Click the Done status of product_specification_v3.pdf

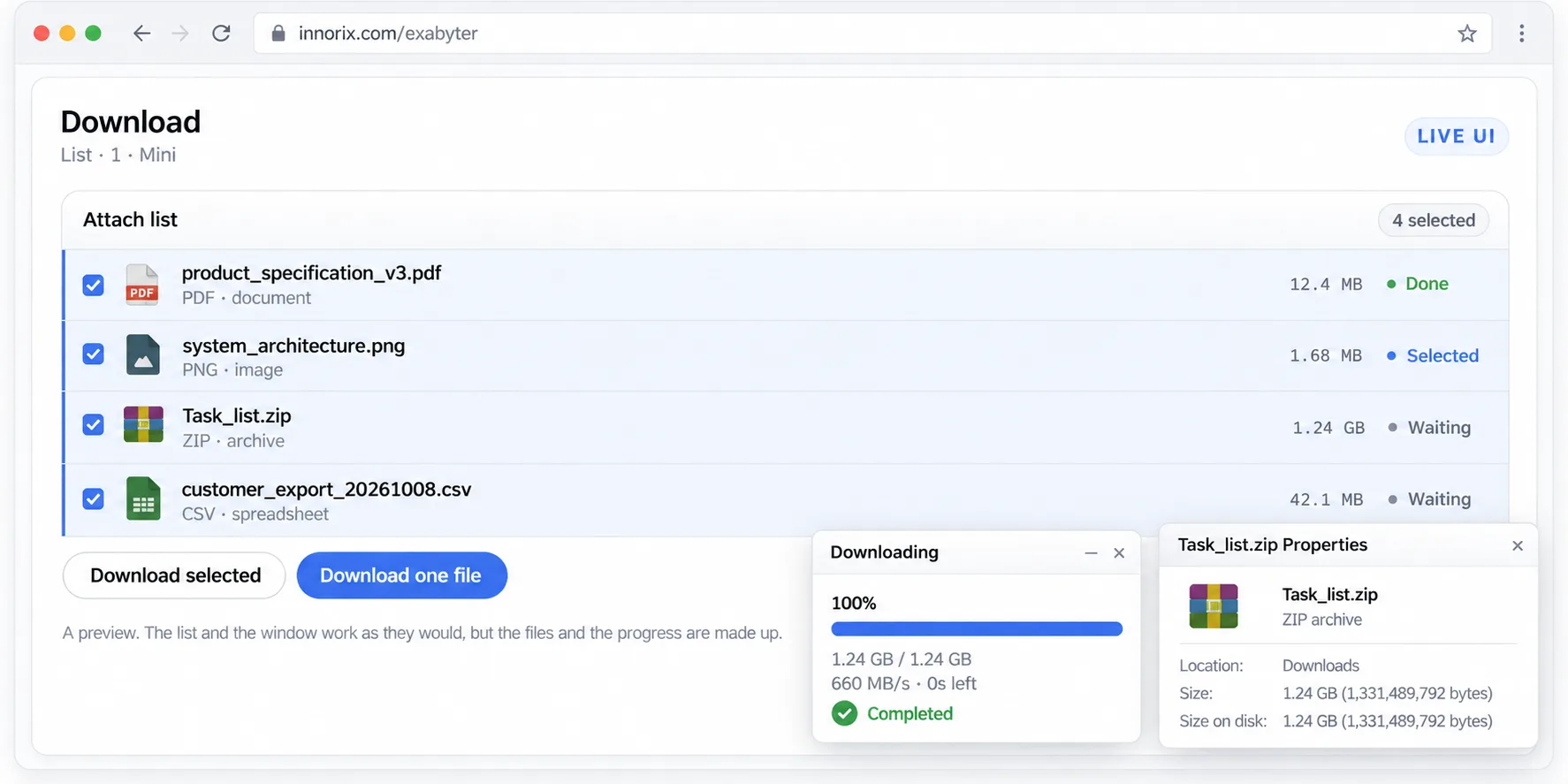(x=1418, y=284)
